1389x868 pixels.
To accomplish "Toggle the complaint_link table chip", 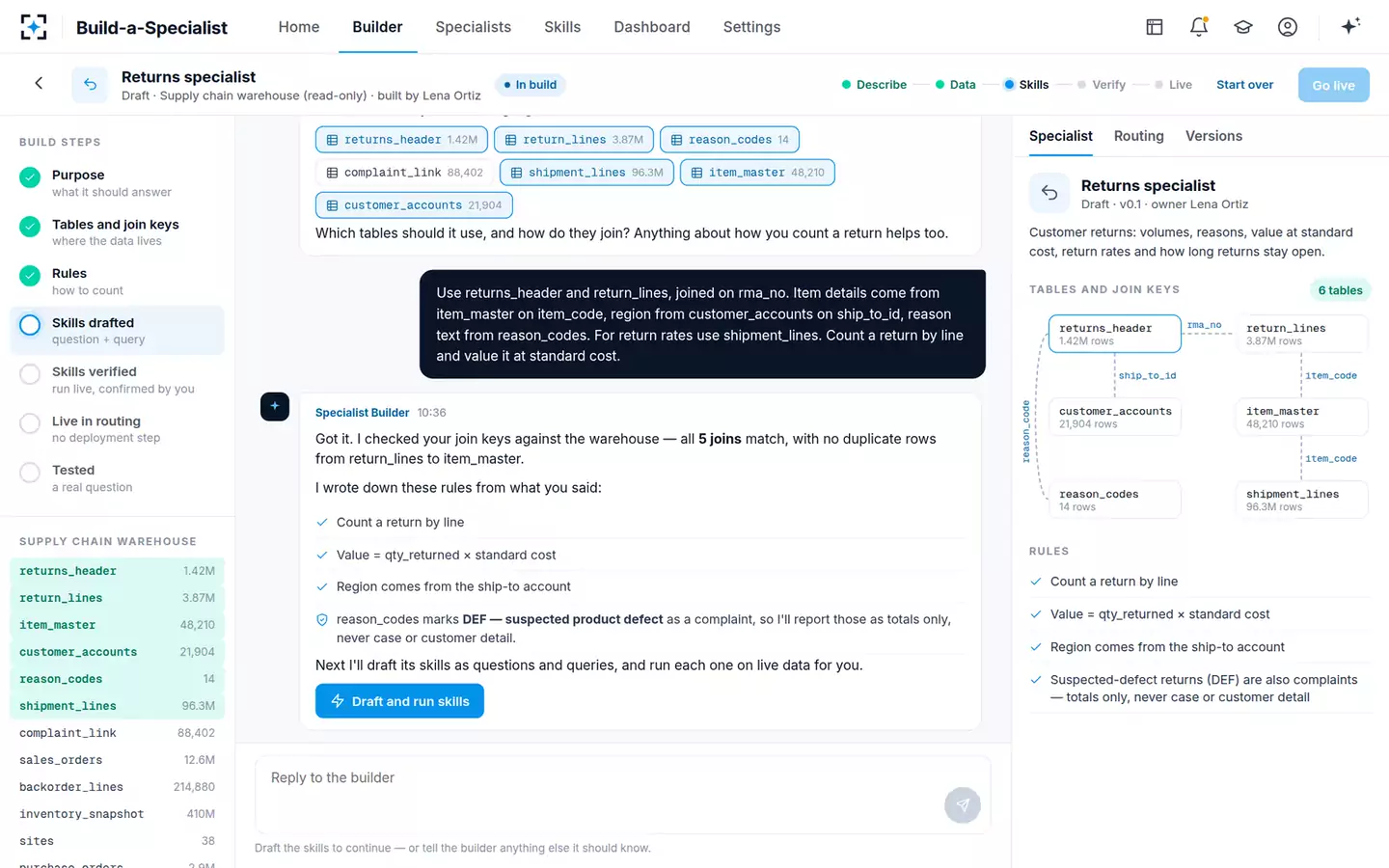I will tap(404, 173).
